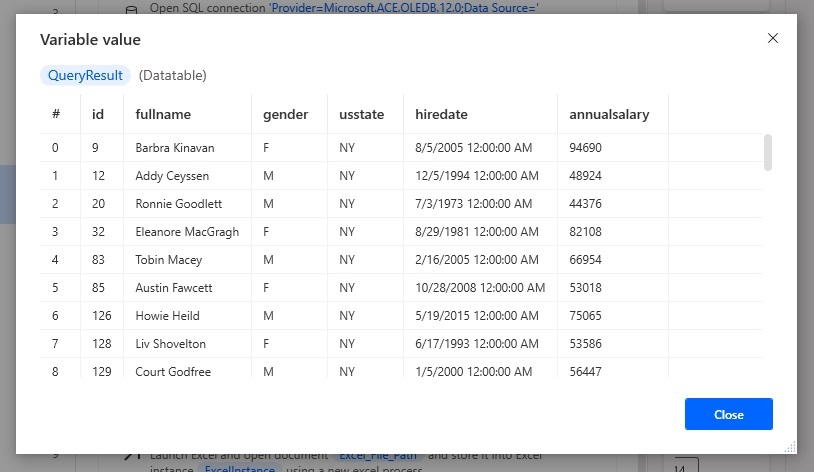The width and height of the screenshot is (814, 472).
Task: Select hire date 10/28/2008 cell
Action: (480, 288)
